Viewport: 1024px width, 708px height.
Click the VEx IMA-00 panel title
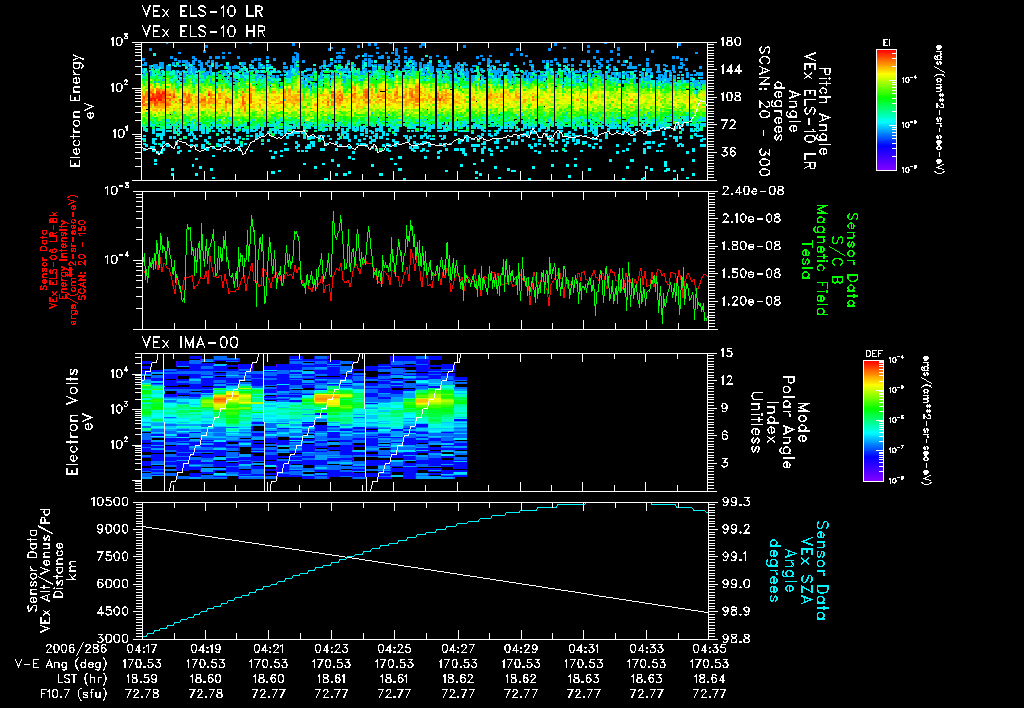pyautogui.click(x=190, y=342)
